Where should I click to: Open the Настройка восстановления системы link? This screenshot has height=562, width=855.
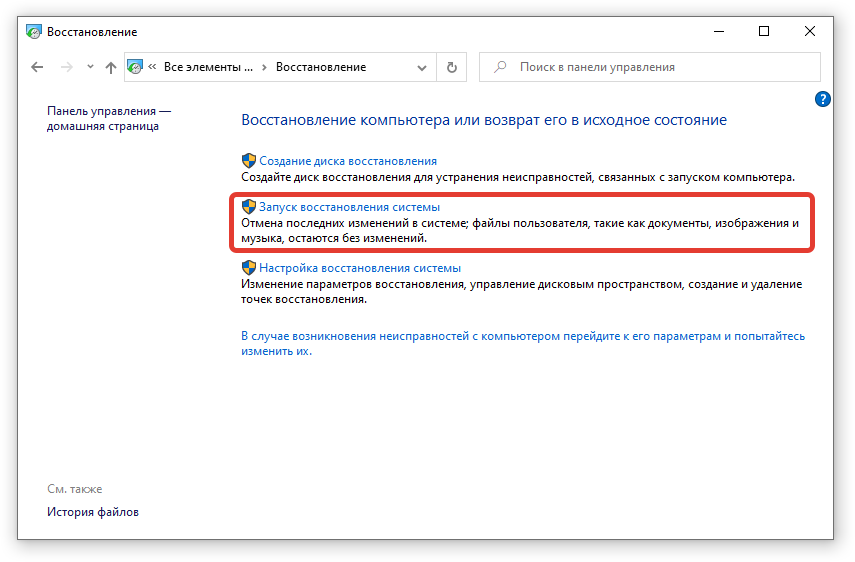tap(360, 268)
